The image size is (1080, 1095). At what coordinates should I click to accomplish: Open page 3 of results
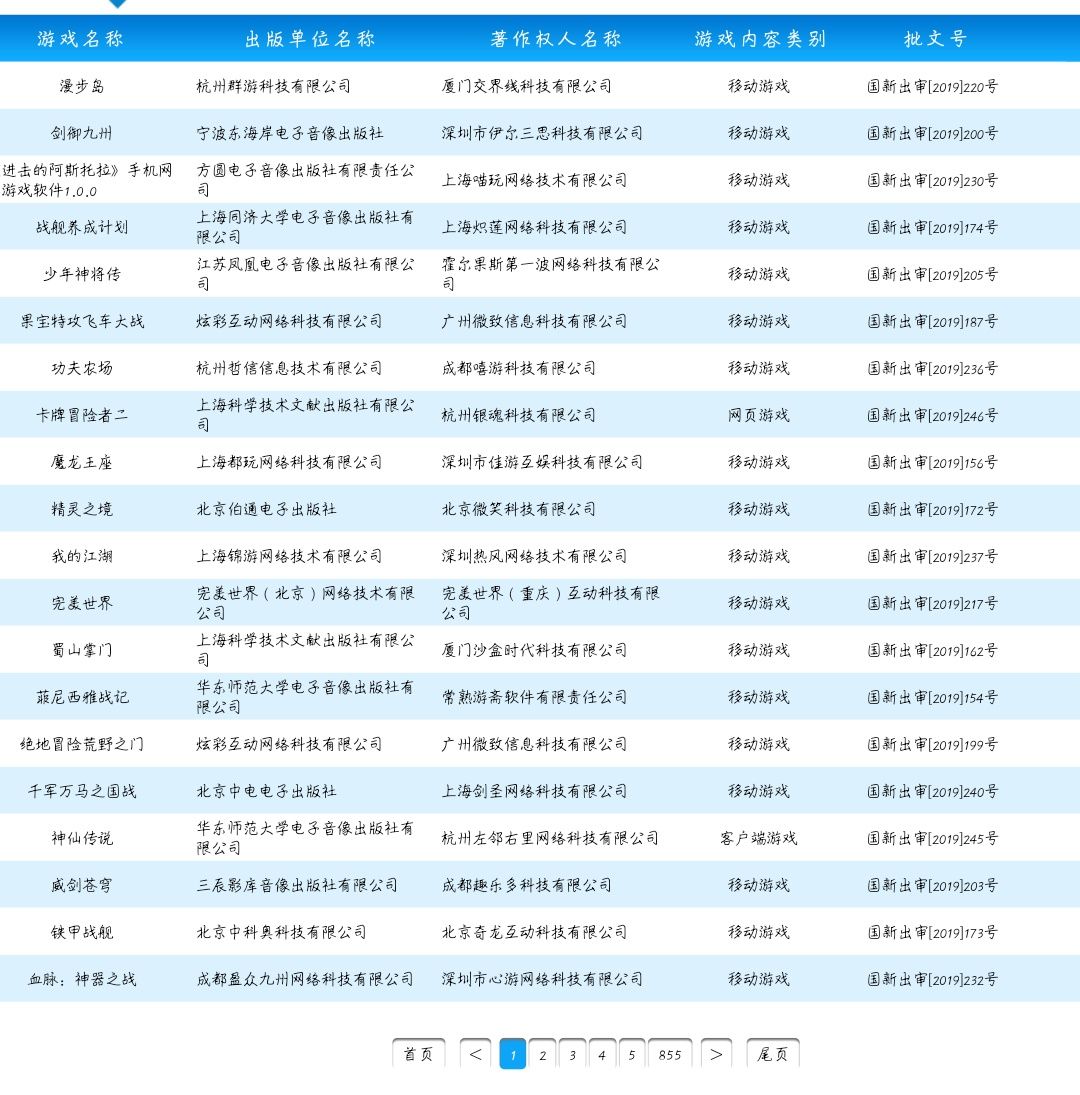tap(572, 1054)
